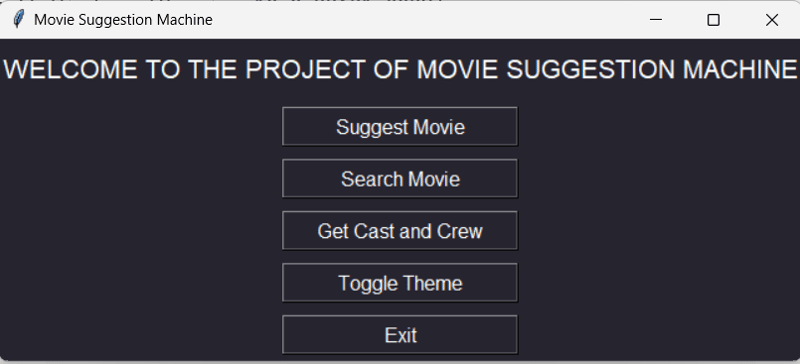Image resolution: width=800 pixels, height=364 pixels.
Task: Open the window system menu feather icon
Action: (18, 20)
